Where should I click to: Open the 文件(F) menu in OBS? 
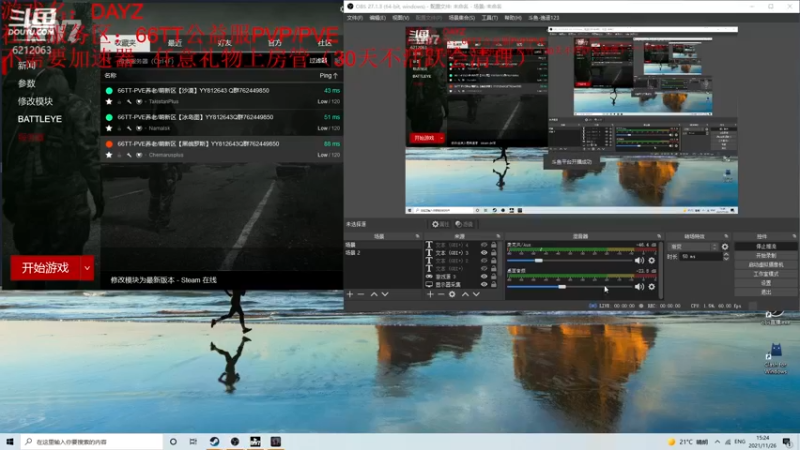355,18
